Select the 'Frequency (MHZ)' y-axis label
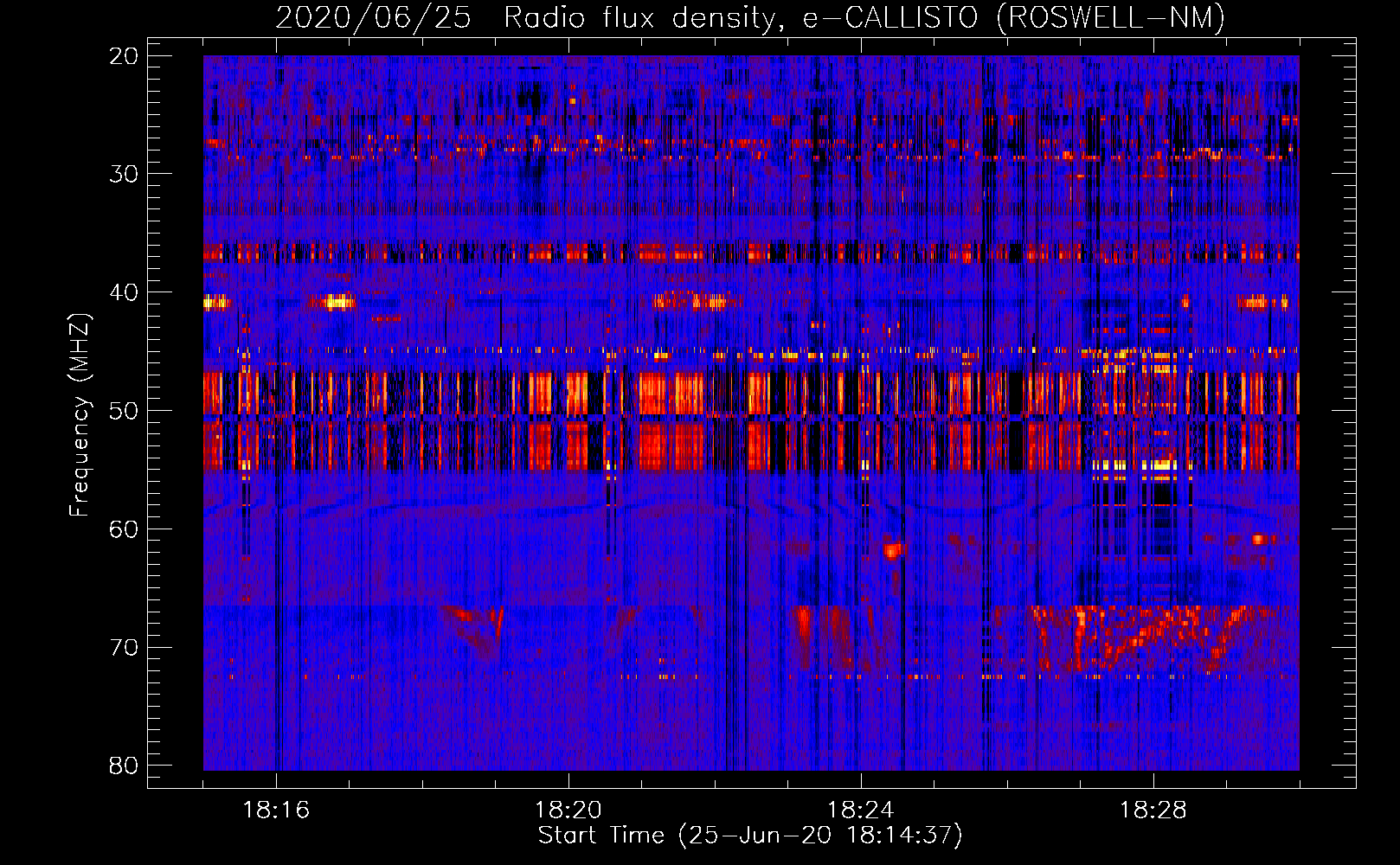Viewport: 1400px width, 865px height. pyautogui.click(x=80, y=415)
